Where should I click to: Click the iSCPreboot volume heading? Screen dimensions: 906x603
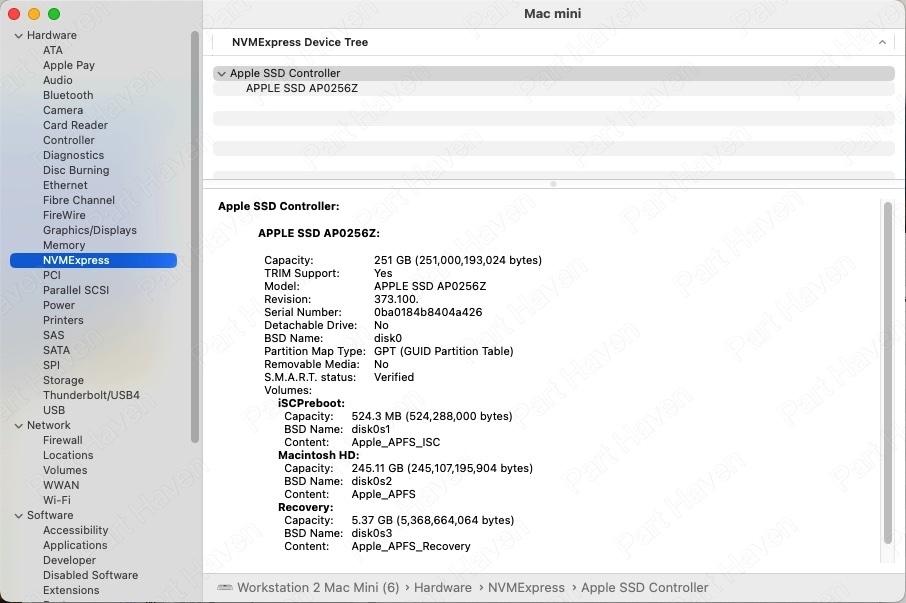pos(311,404)
